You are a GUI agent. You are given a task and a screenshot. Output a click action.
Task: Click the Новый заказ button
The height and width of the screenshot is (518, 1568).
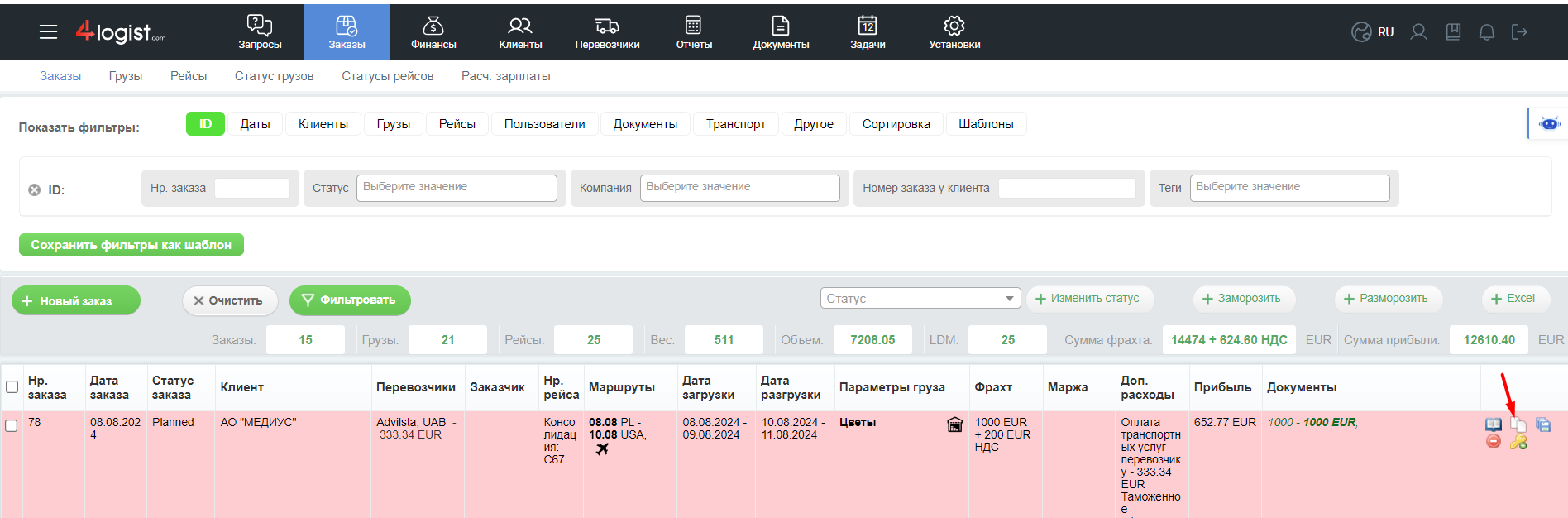pyautogui.click(x=76, y=300)
